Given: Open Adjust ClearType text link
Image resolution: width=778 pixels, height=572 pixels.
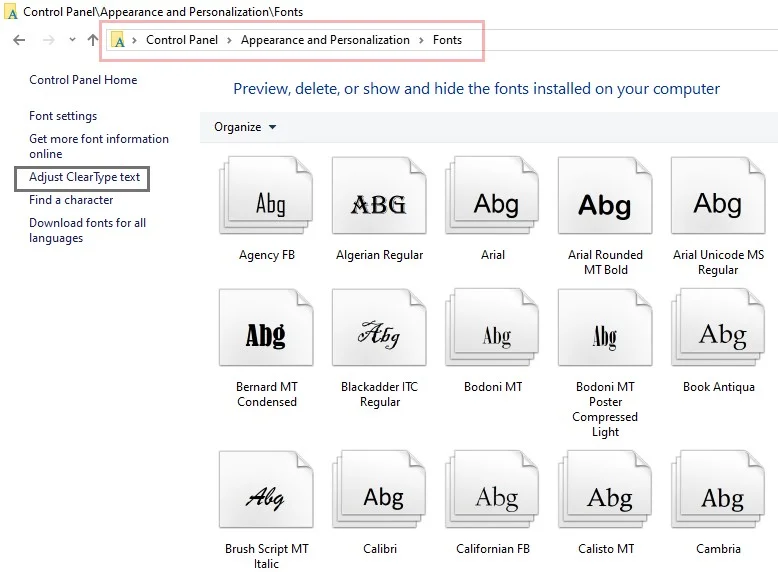Looking at the screenshot, I should [84, 177].
